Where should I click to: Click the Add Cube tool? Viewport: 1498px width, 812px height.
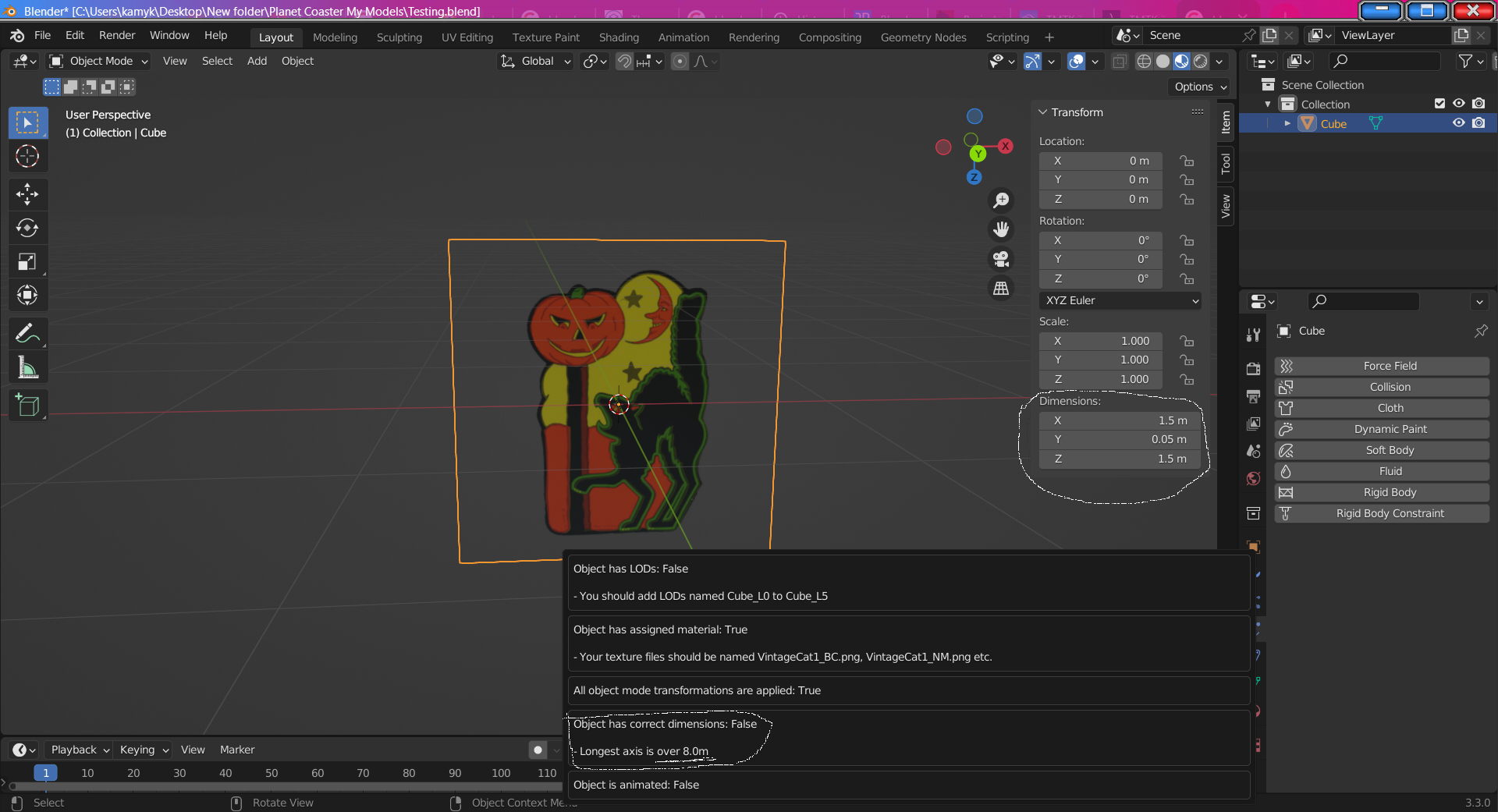(28, 406)
